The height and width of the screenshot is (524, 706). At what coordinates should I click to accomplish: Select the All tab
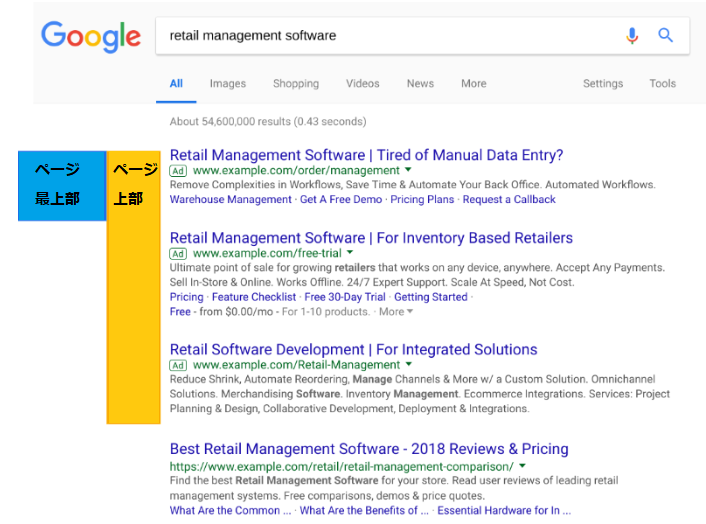176,83
